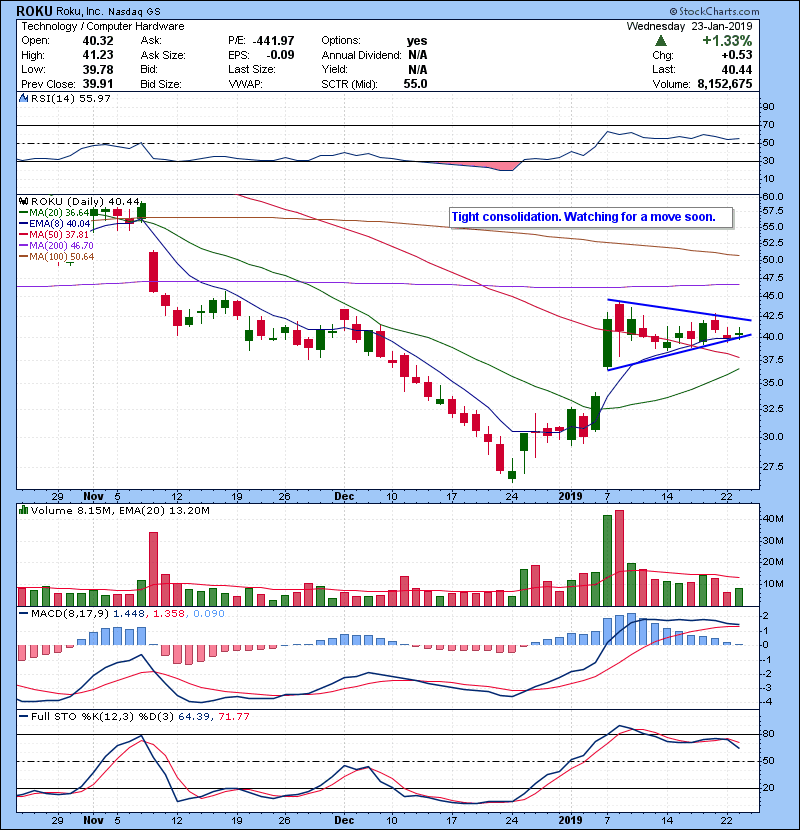This screenshot has height=830, width=800.
Task: Click the volume bars icon beside Volume 8.15M
Action: (x=23, y=510)
